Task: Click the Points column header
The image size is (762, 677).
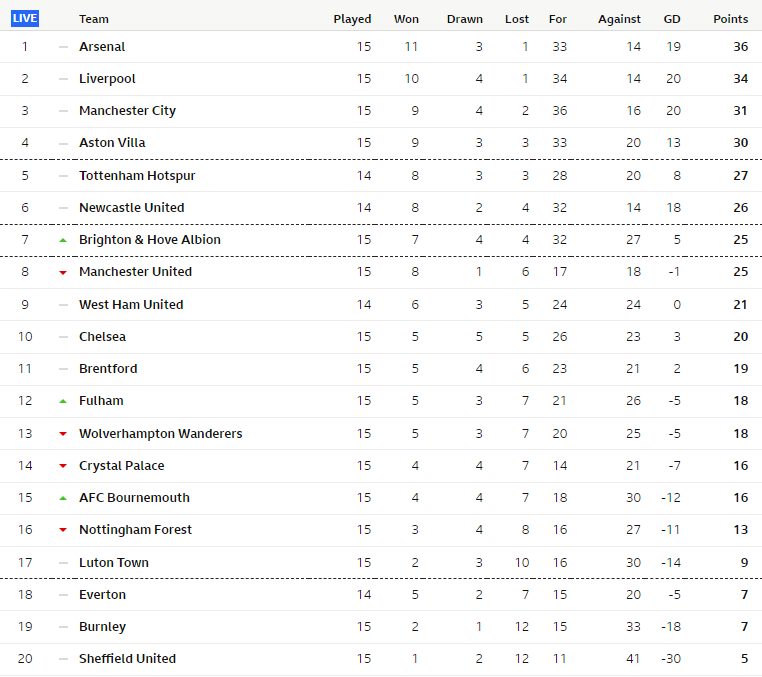Action: 730,19
